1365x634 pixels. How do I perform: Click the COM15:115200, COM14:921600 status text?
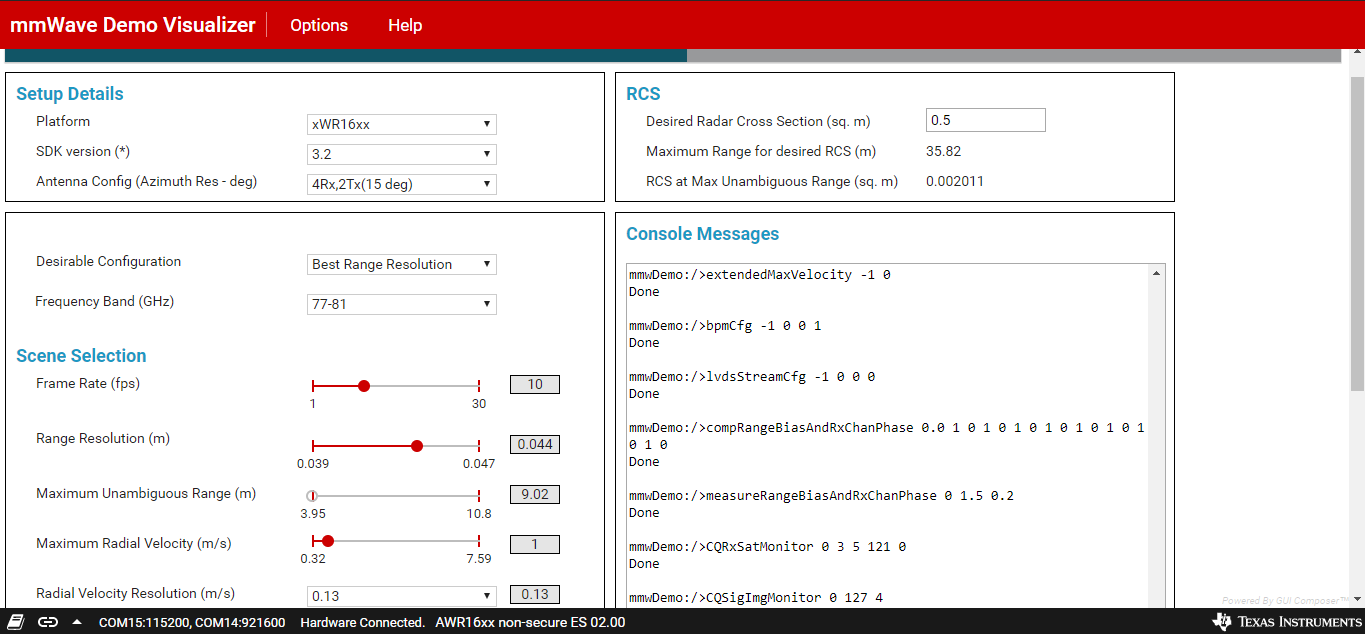[x=192, y=622]
